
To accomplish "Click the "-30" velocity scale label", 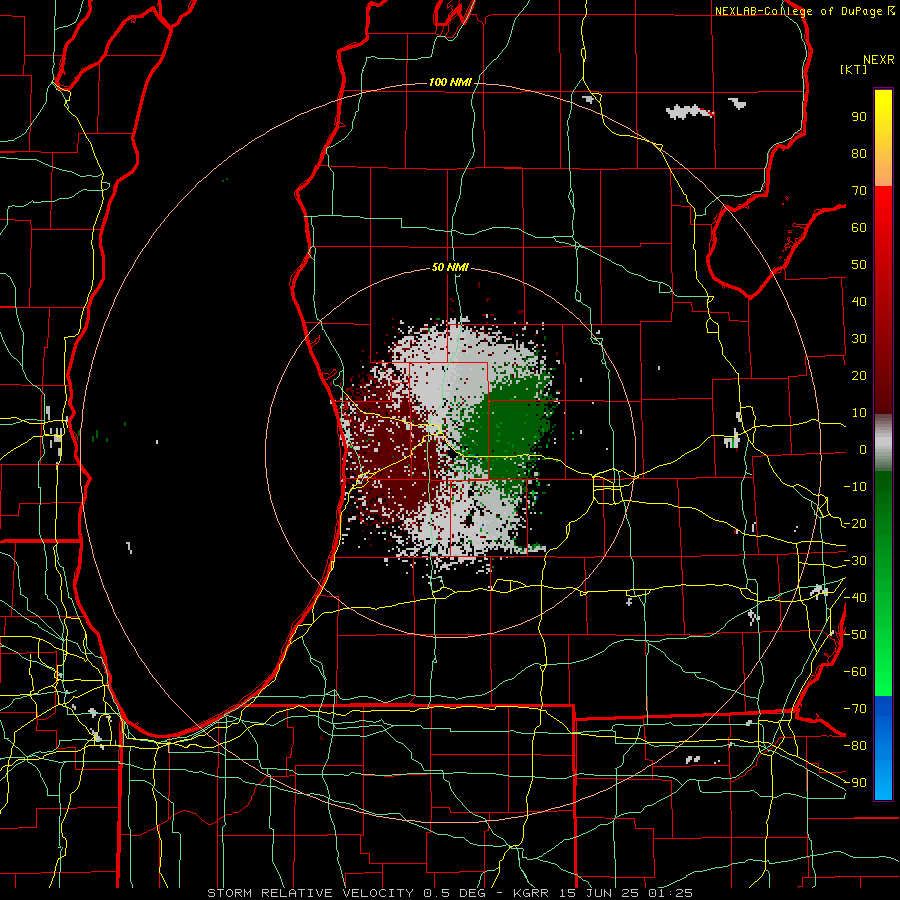I will (x=855, y=561).
